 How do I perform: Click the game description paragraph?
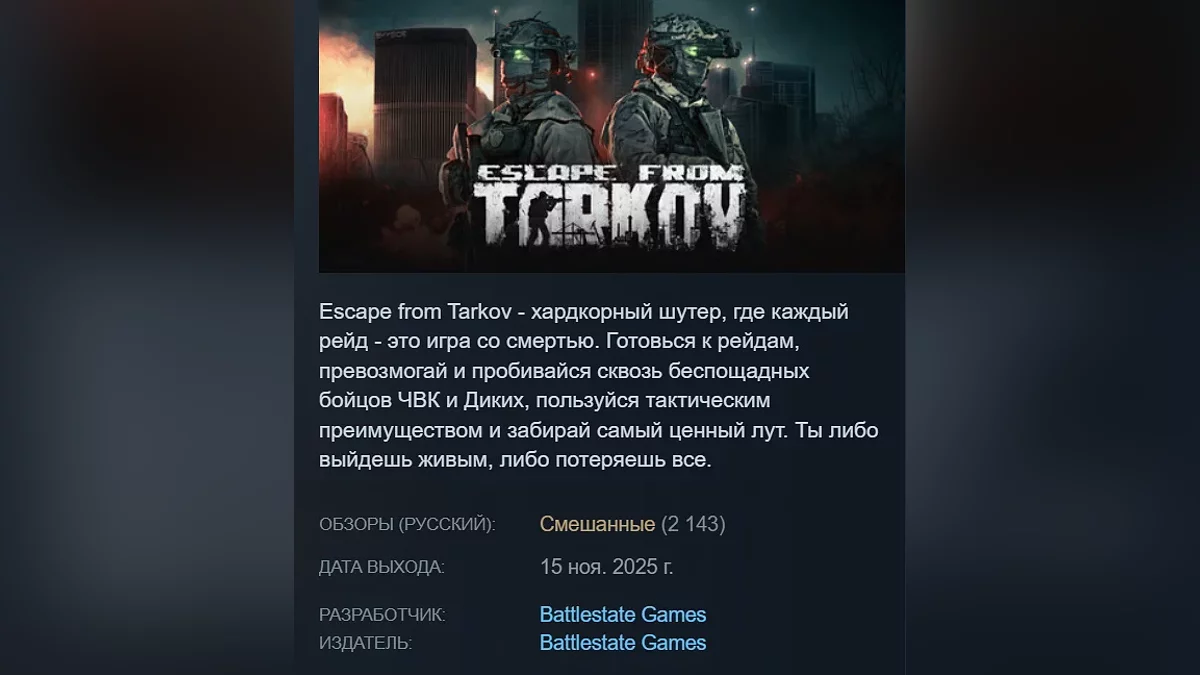point(599,386)
